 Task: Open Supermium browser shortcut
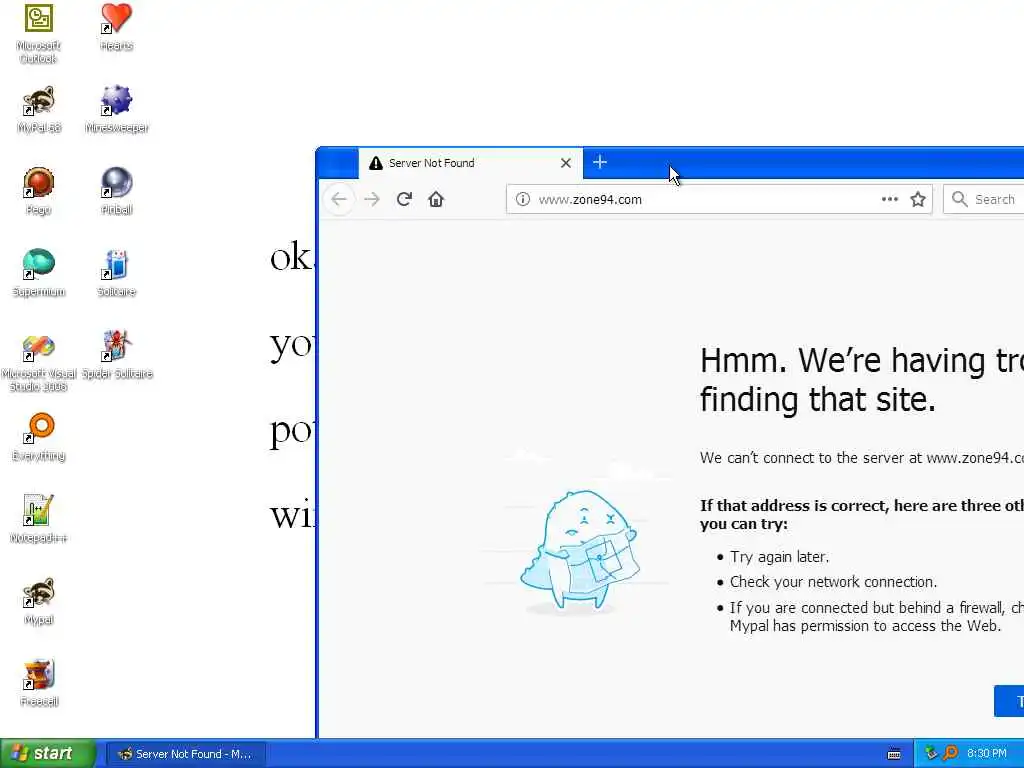click(x=39, y=273)
